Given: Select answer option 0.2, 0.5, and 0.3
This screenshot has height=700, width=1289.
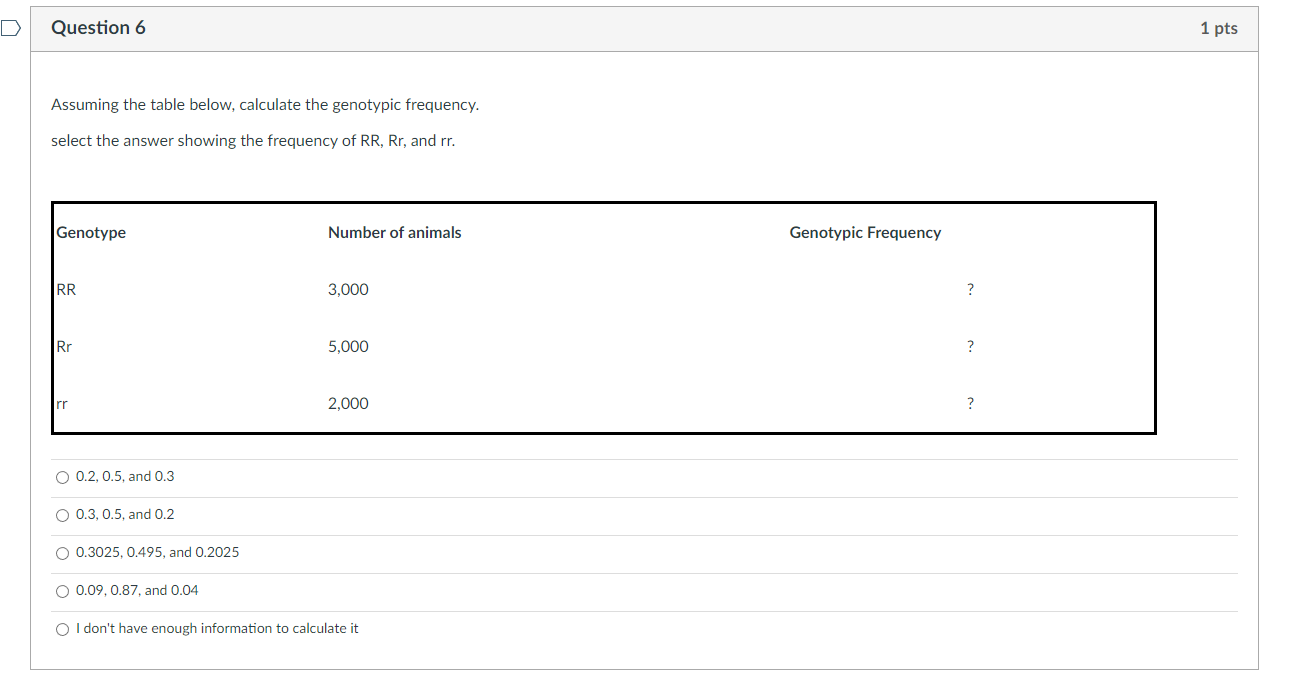Looking at the screenshot, I should click(61, 477).
